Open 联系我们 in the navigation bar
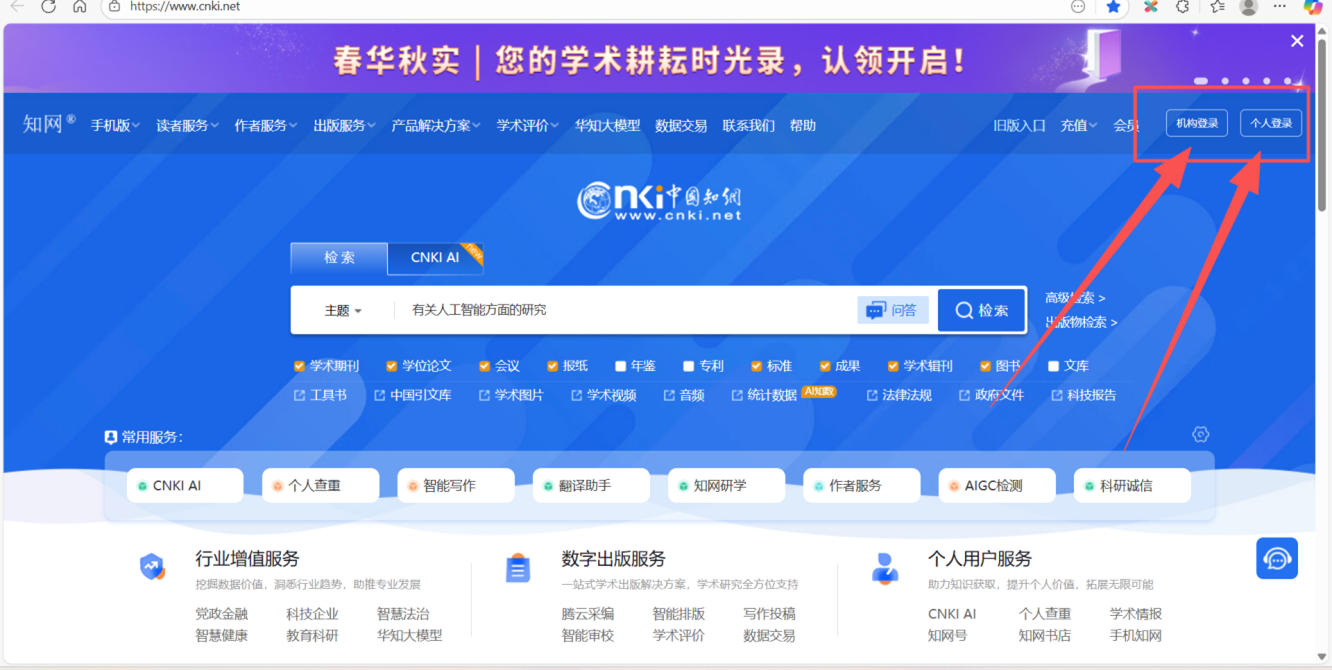Image resolution: width=1332 pixels, height=670 pixels. [749, 126]
